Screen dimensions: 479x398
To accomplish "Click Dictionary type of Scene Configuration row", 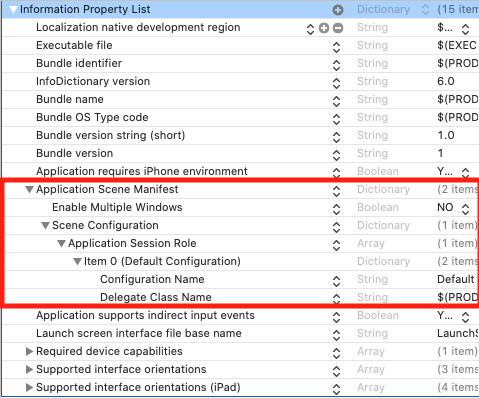I will pyautogui.click(x=383, y=226).
